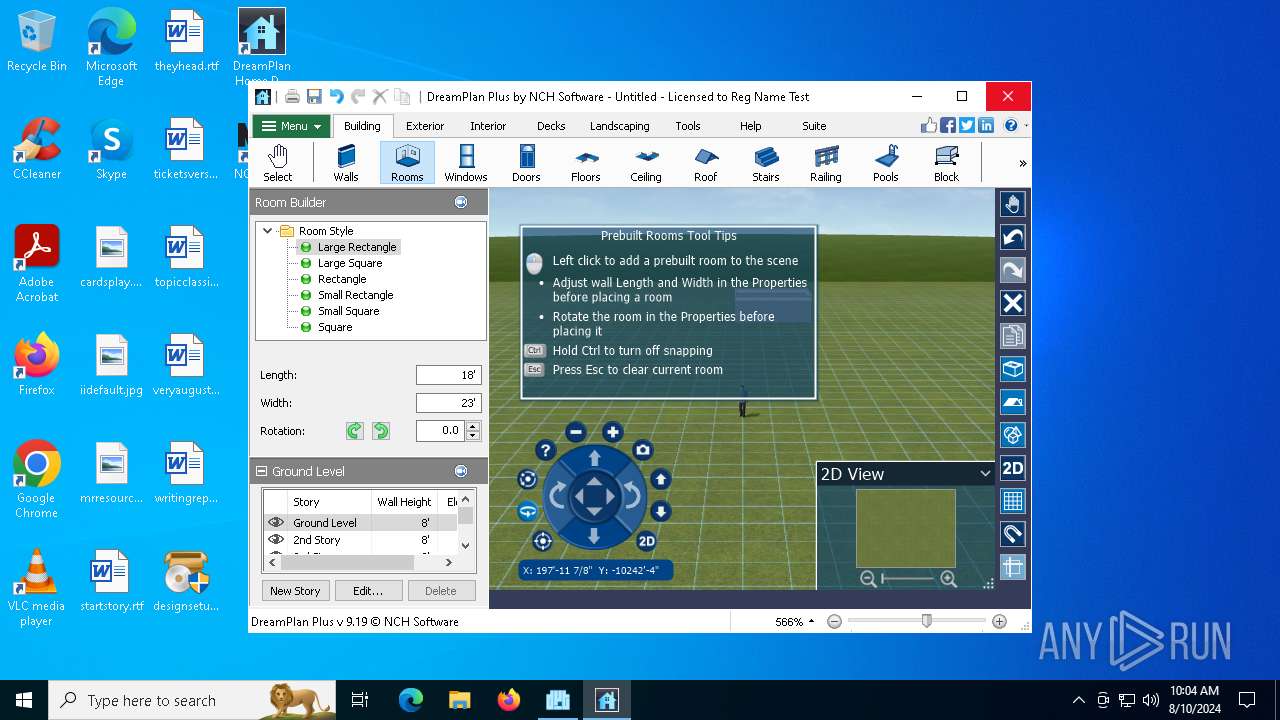Click the magnet snapping icon in the right sidebar

pos(1013,534)
